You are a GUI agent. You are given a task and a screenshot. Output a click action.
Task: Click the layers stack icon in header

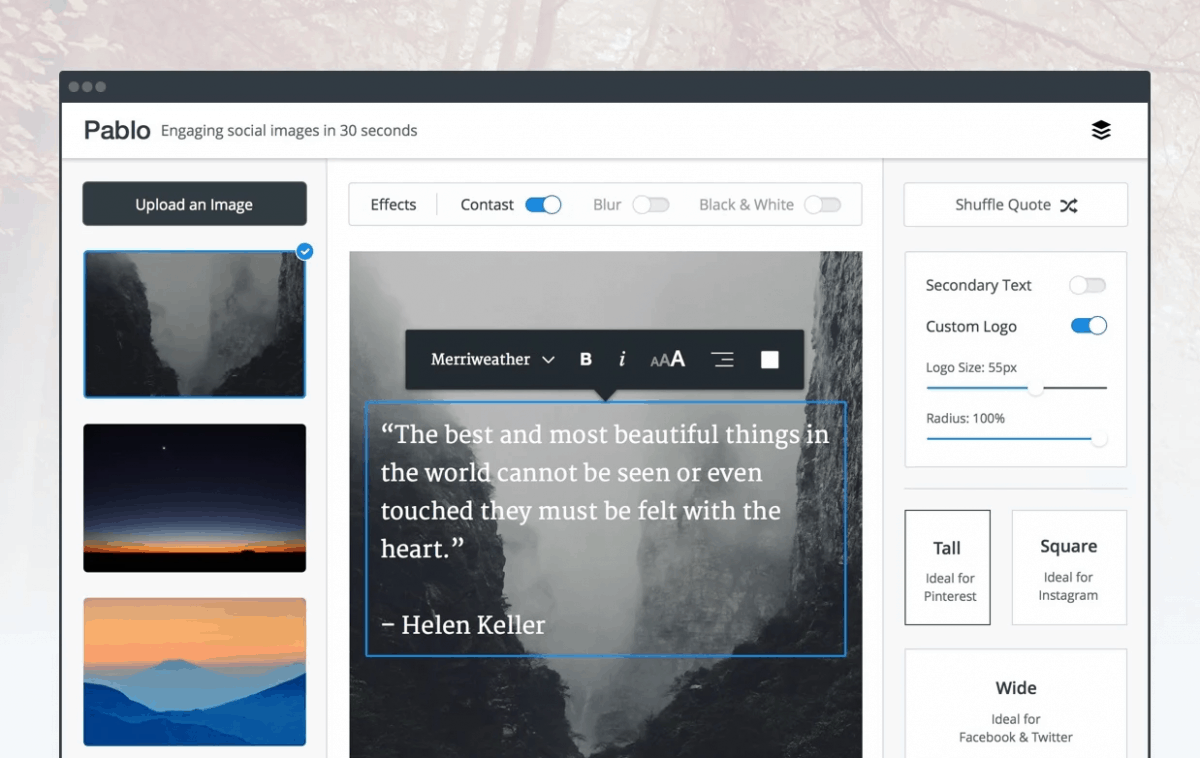click(1101, 130)
